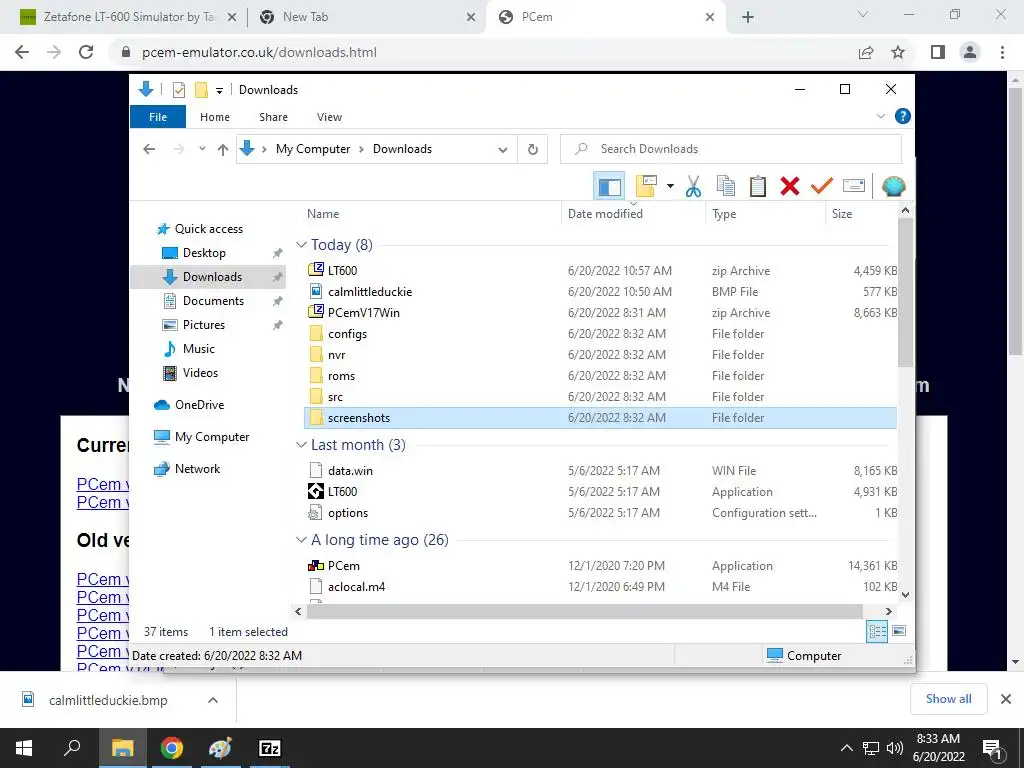Open the address bar history dropdown

pyautogui.click(x=502, y=150)
